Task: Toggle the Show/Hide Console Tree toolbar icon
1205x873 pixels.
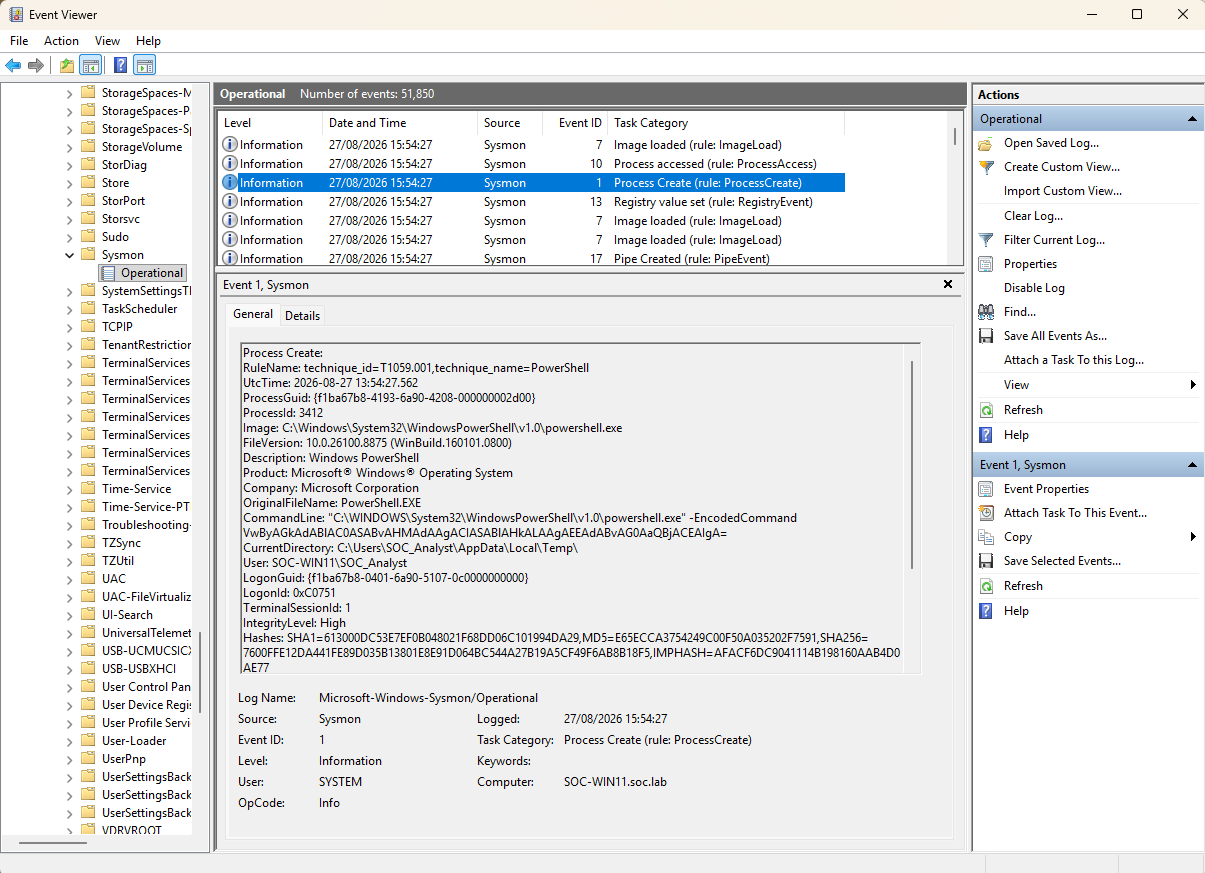Action: (x=91, y=66)
